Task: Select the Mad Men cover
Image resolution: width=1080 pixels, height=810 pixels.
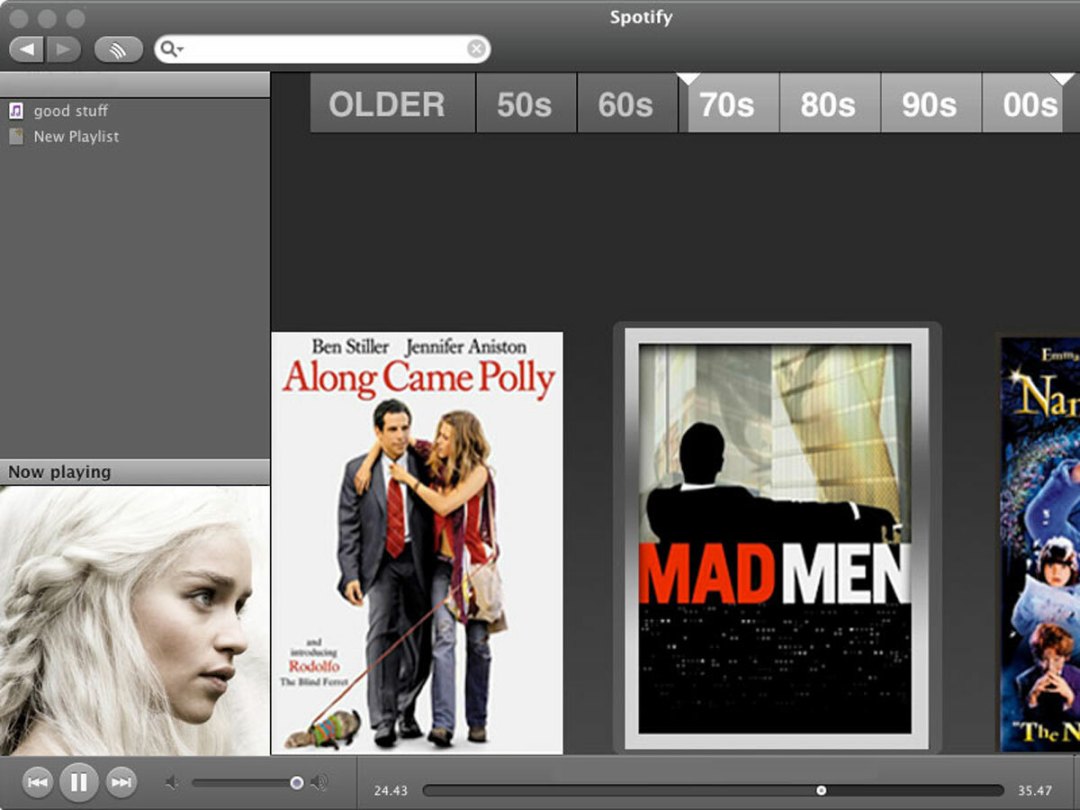Action: tap(776, 538)
